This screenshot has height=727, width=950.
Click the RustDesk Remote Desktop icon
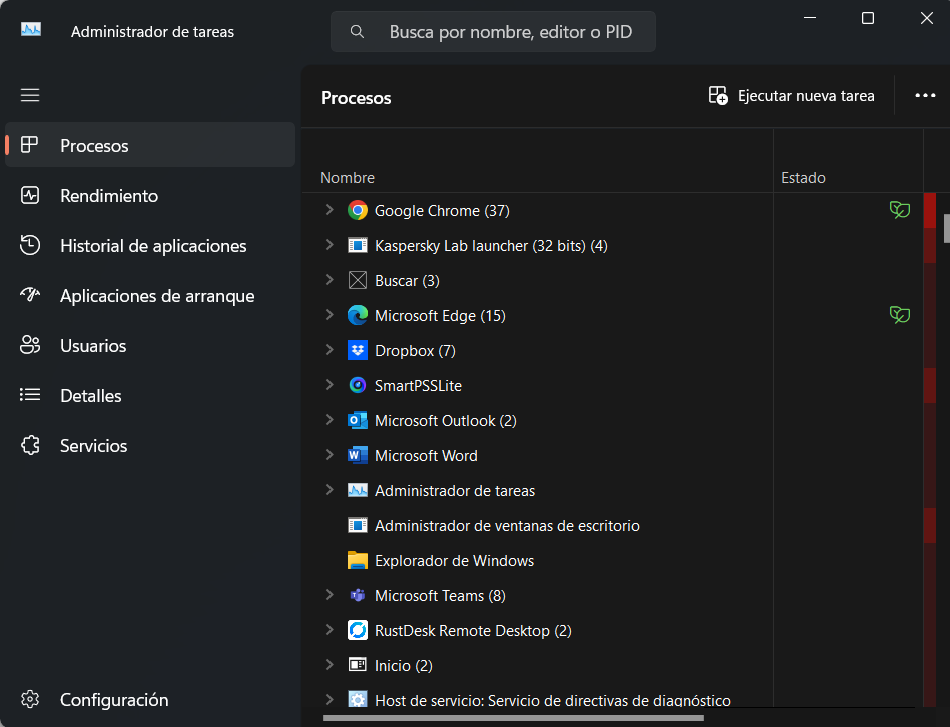tap(357, 630)
